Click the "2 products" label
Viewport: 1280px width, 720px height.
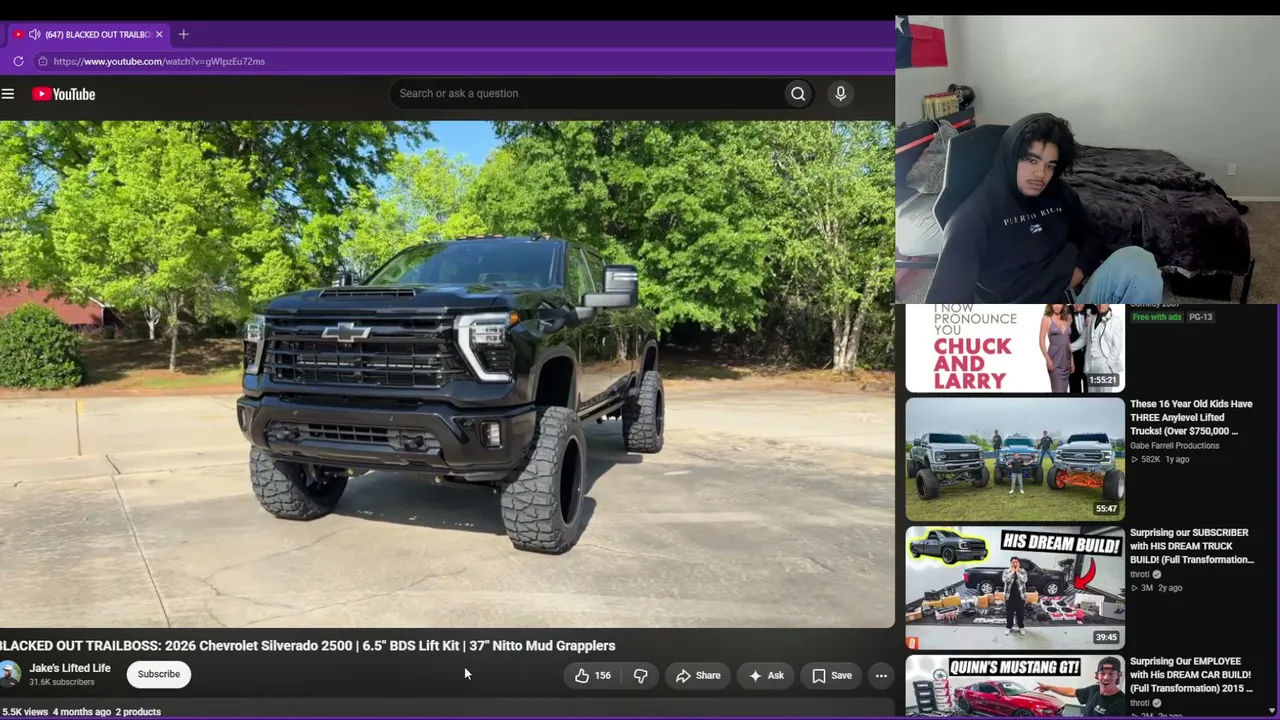tap(138, 712)
